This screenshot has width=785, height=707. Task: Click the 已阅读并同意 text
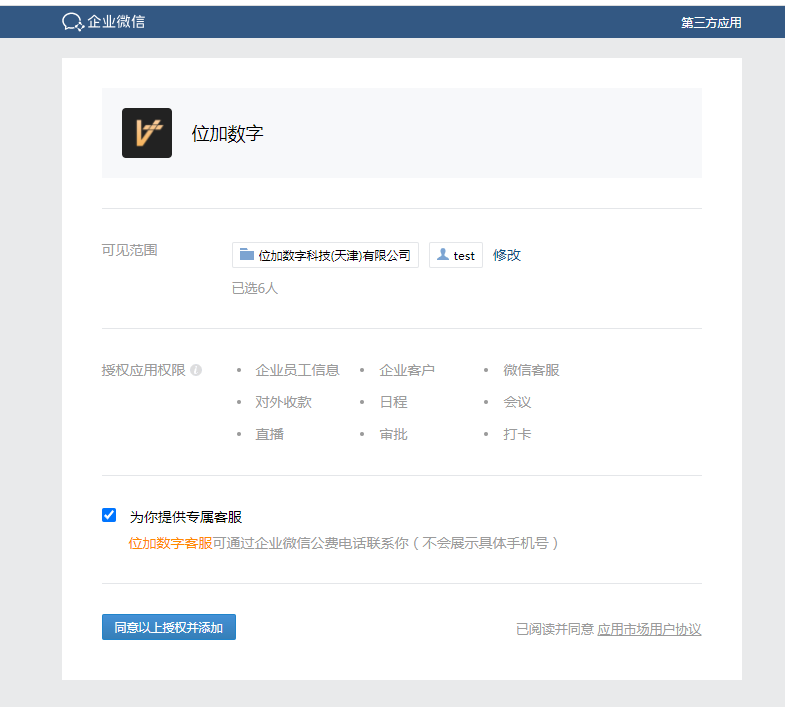pos(555,629)
